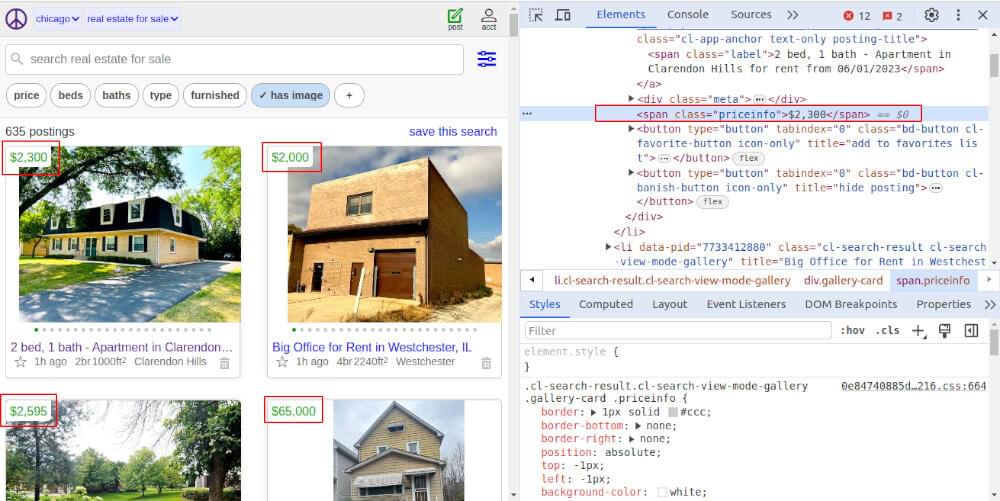Toggle the .cls element classes panel

pyautogui.click(x=887, y=330)
